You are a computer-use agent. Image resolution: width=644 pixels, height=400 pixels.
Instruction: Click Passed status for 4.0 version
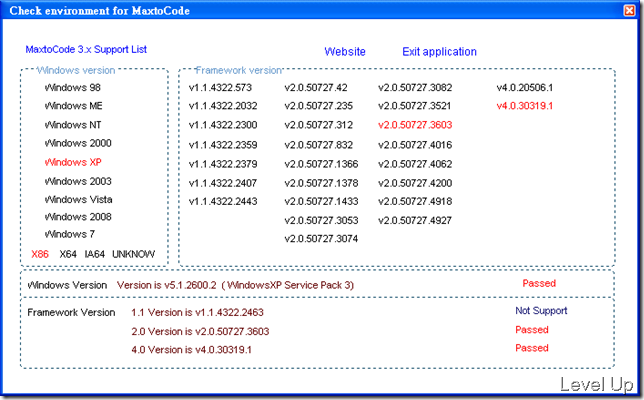pyautogui.click(x=532, y=348)
